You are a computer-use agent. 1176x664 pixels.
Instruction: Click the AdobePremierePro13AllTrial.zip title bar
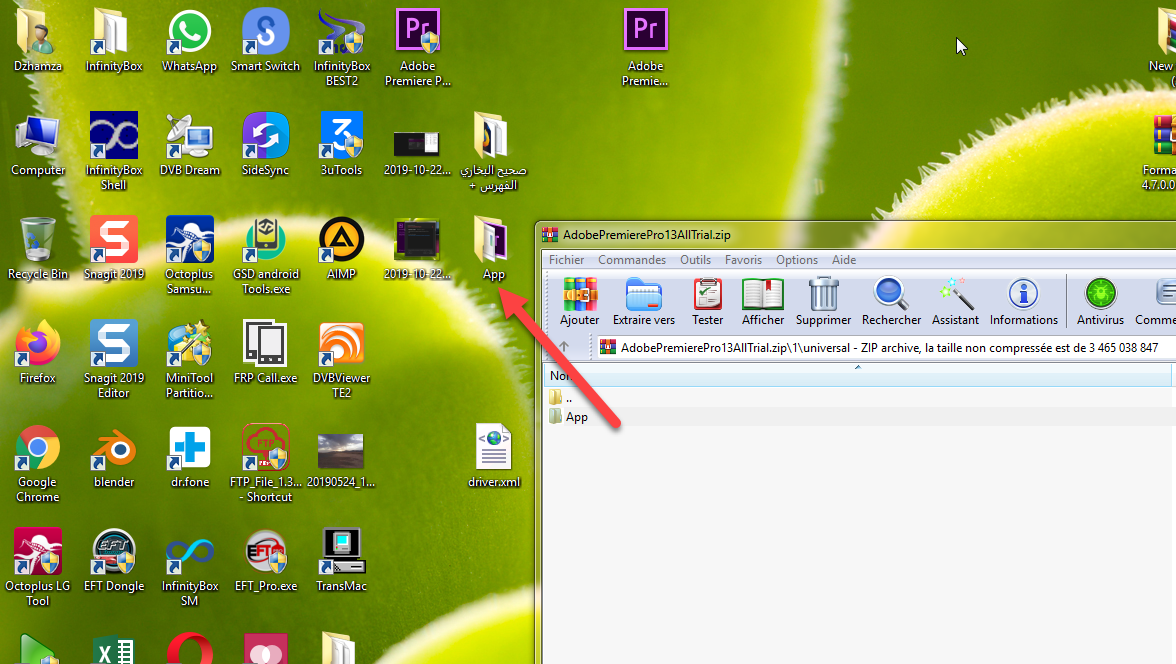click(x=859, y=235)
